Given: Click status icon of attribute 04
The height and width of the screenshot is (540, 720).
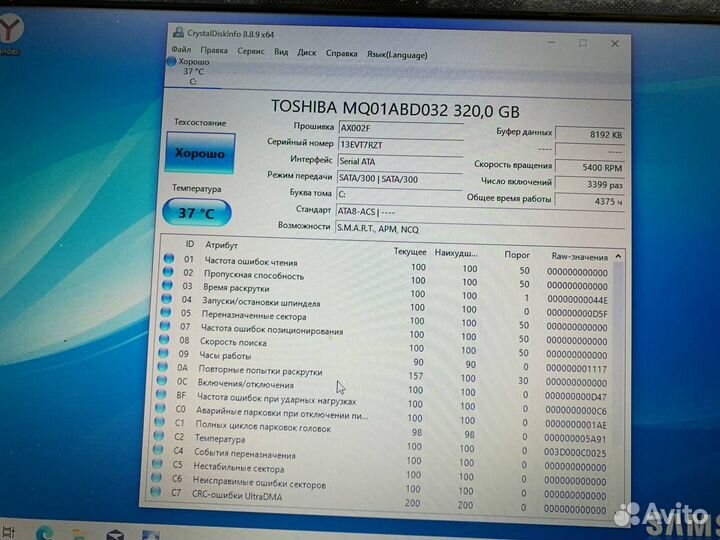Looking at the screenshot, I should [x=167, y=299].
